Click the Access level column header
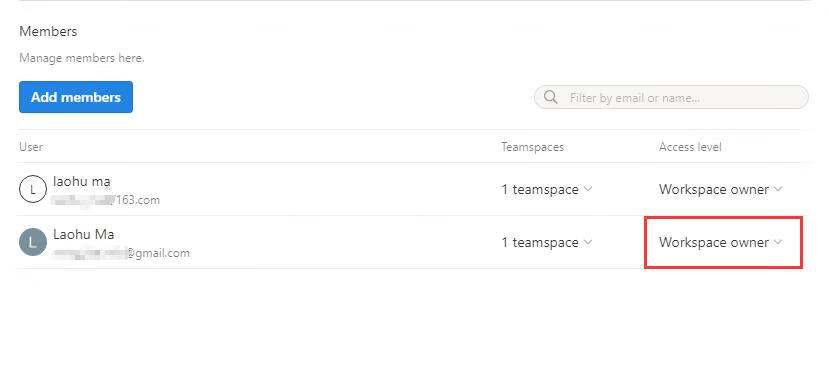 [x=690, y=146]
